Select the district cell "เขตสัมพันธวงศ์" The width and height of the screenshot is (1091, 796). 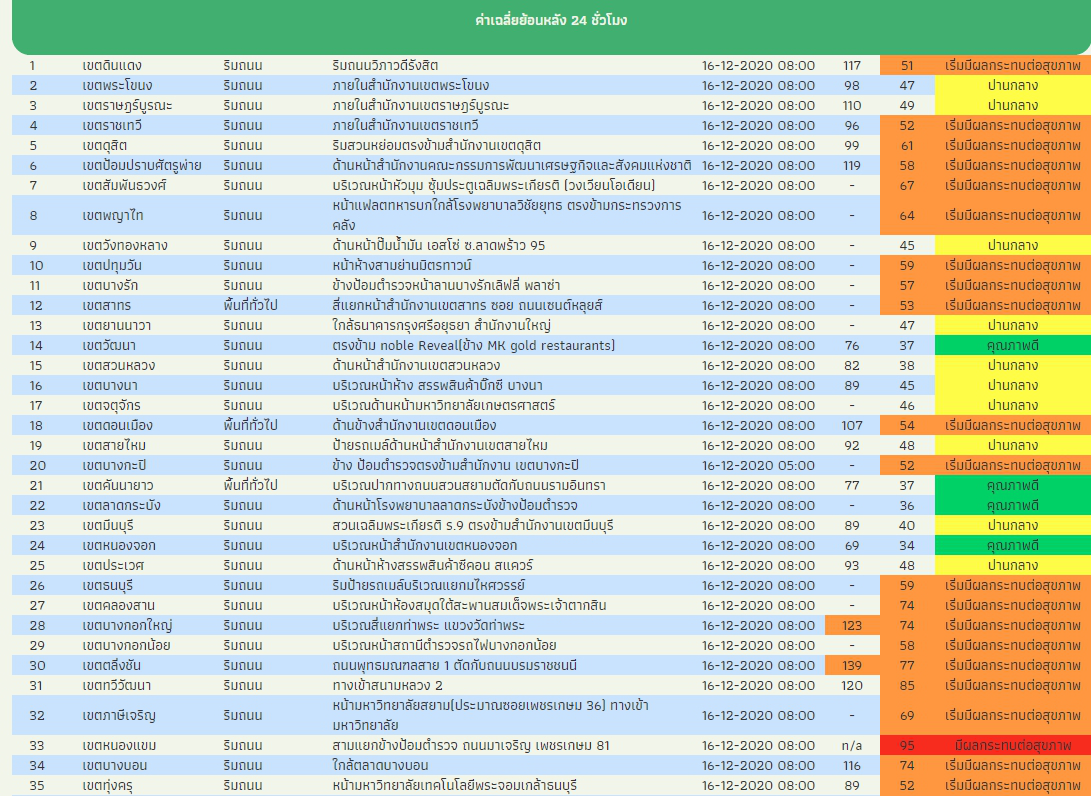tap(125, 186)
